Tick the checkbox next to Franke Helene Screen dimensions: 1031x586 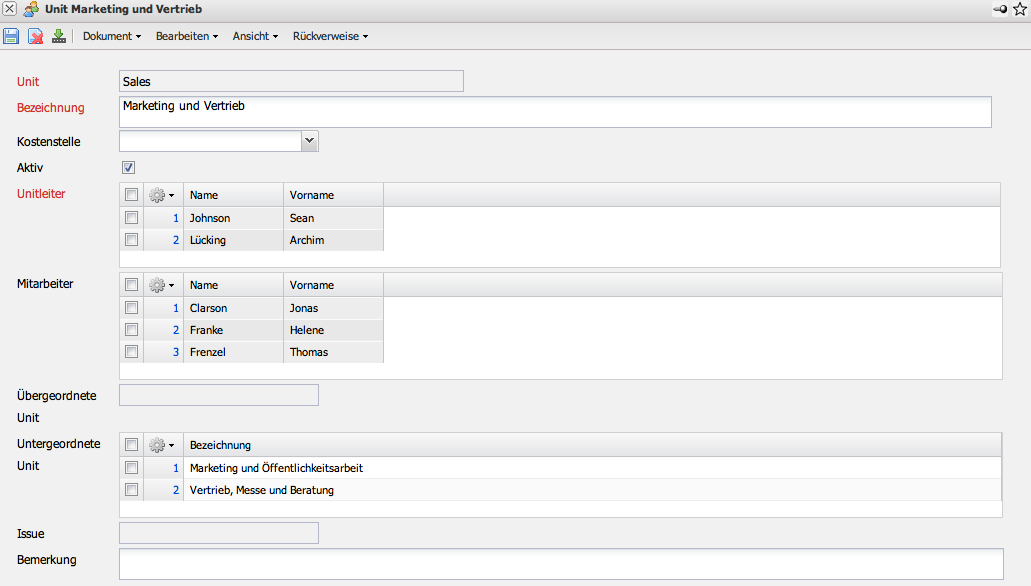pos(131,330)
